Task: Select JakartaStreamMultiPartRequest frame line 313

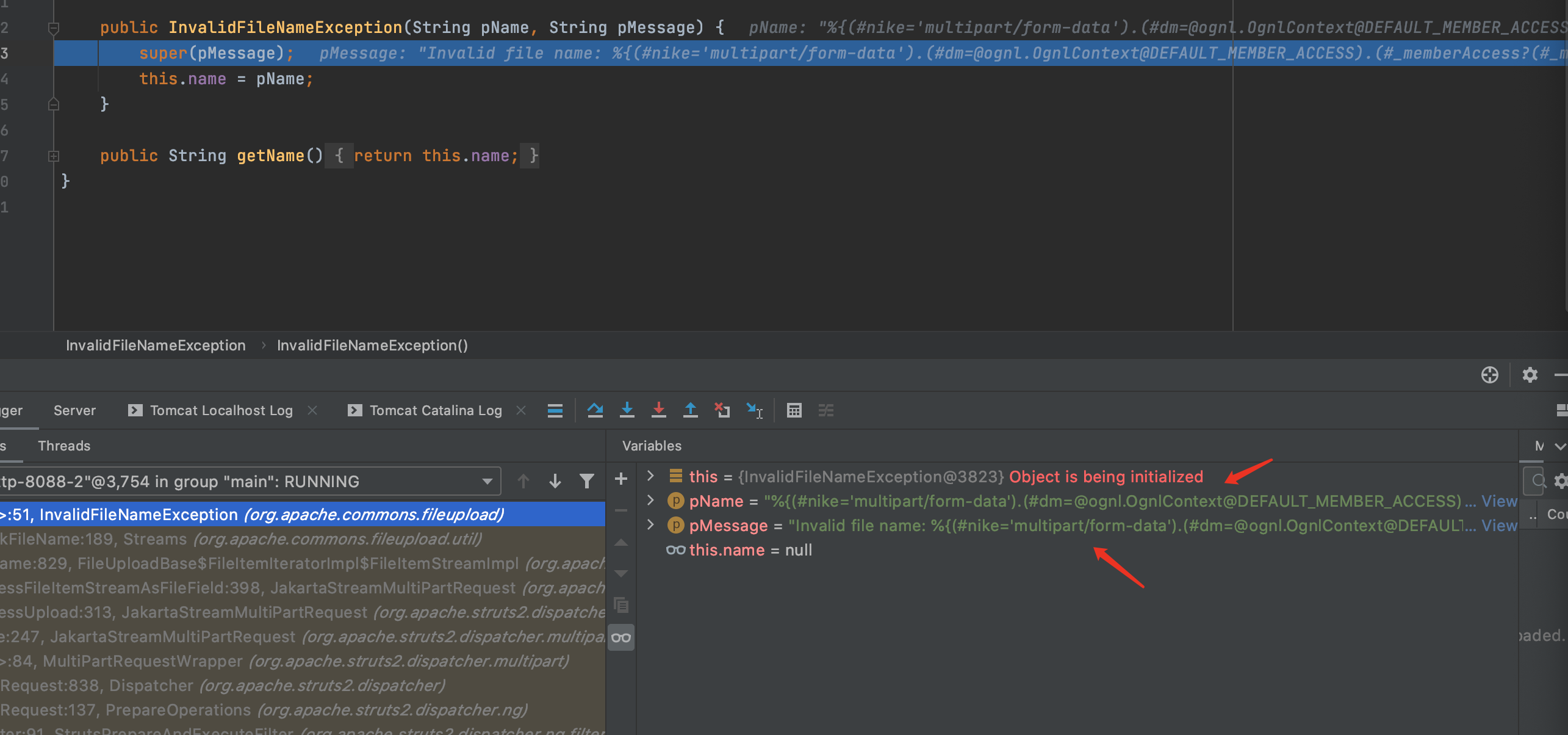Action: 303,612
